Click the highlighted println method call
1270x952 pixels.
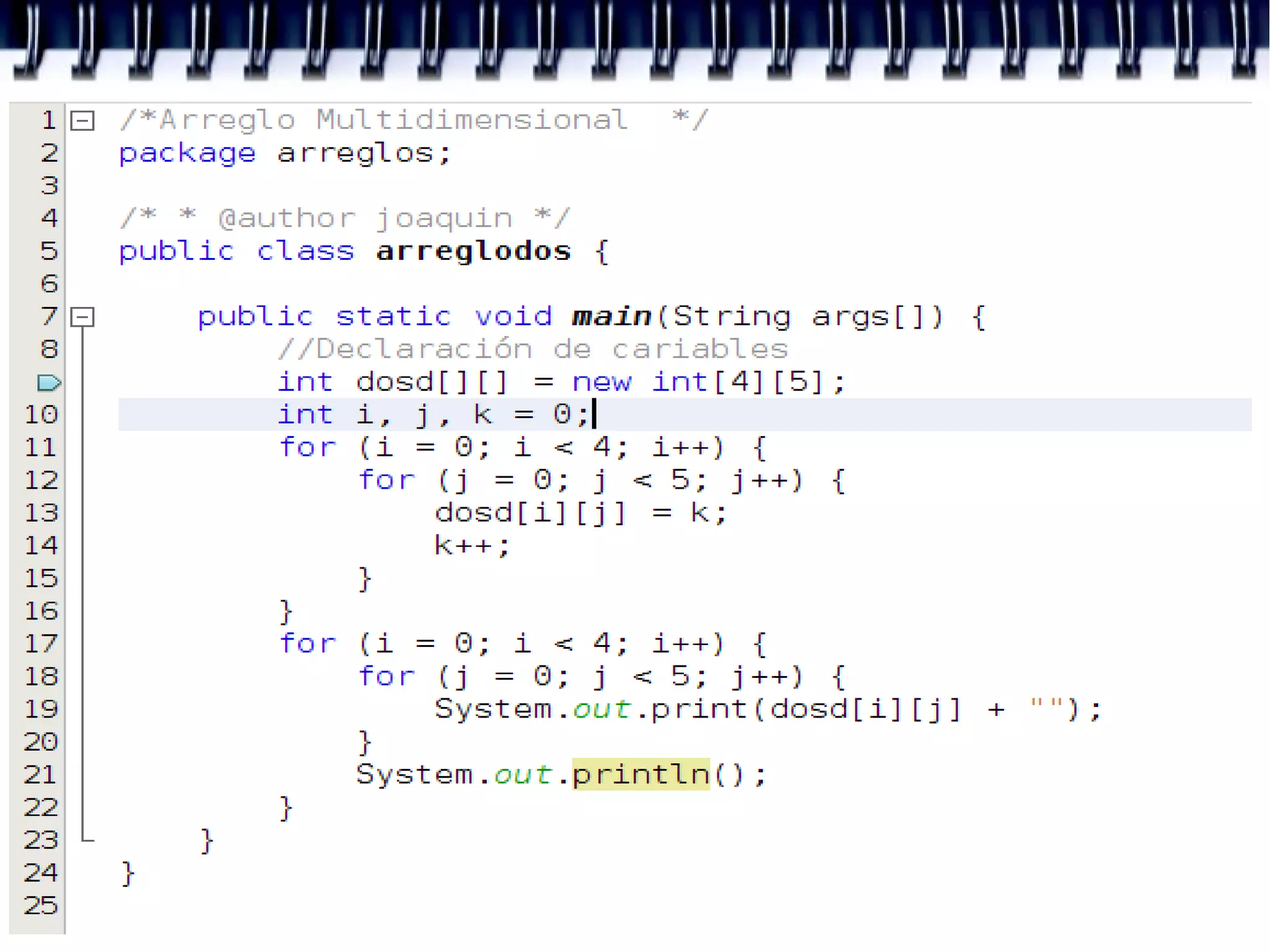[x=640, y=774]
